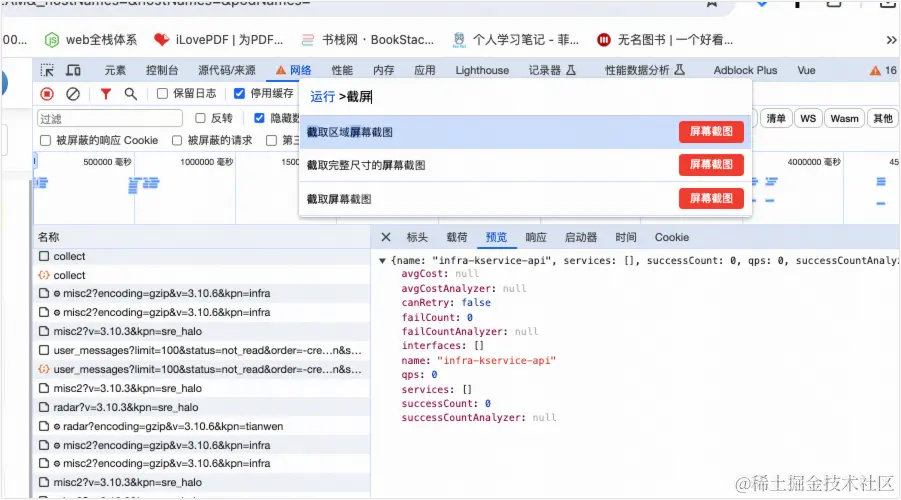This screenshot has width=901, height=500.
Task: Click the WS filter button
Action: point(808,118)
